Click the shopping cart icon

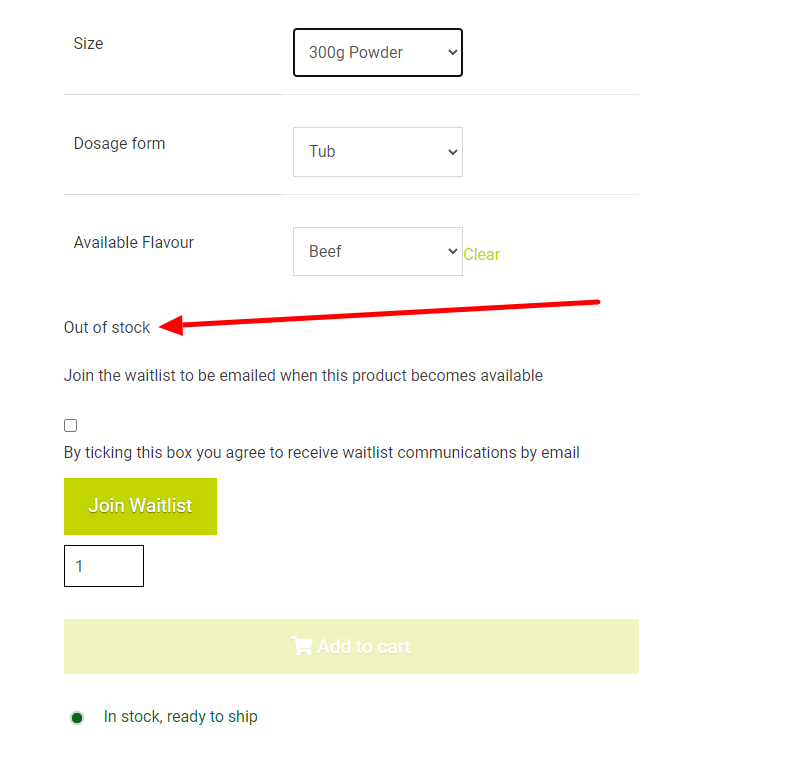(302, 646)
